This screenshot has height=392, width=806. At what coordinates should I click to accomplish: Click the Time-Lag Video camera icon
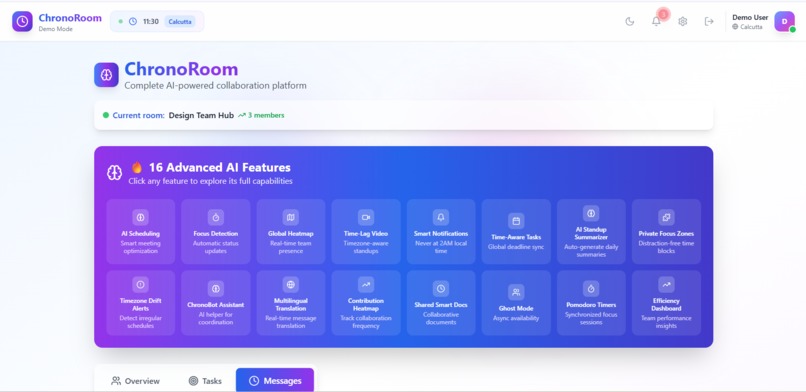click(x=366, y=217)
